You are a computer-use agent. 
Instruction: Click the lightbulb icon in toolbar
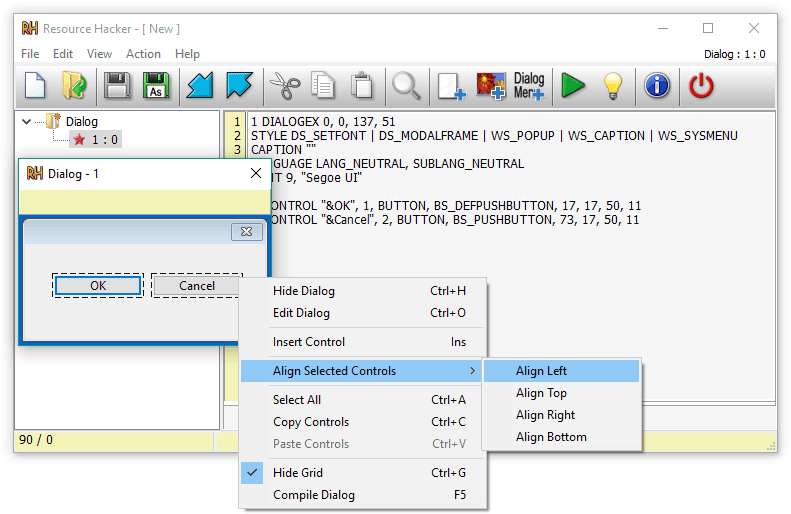(613, 86)
